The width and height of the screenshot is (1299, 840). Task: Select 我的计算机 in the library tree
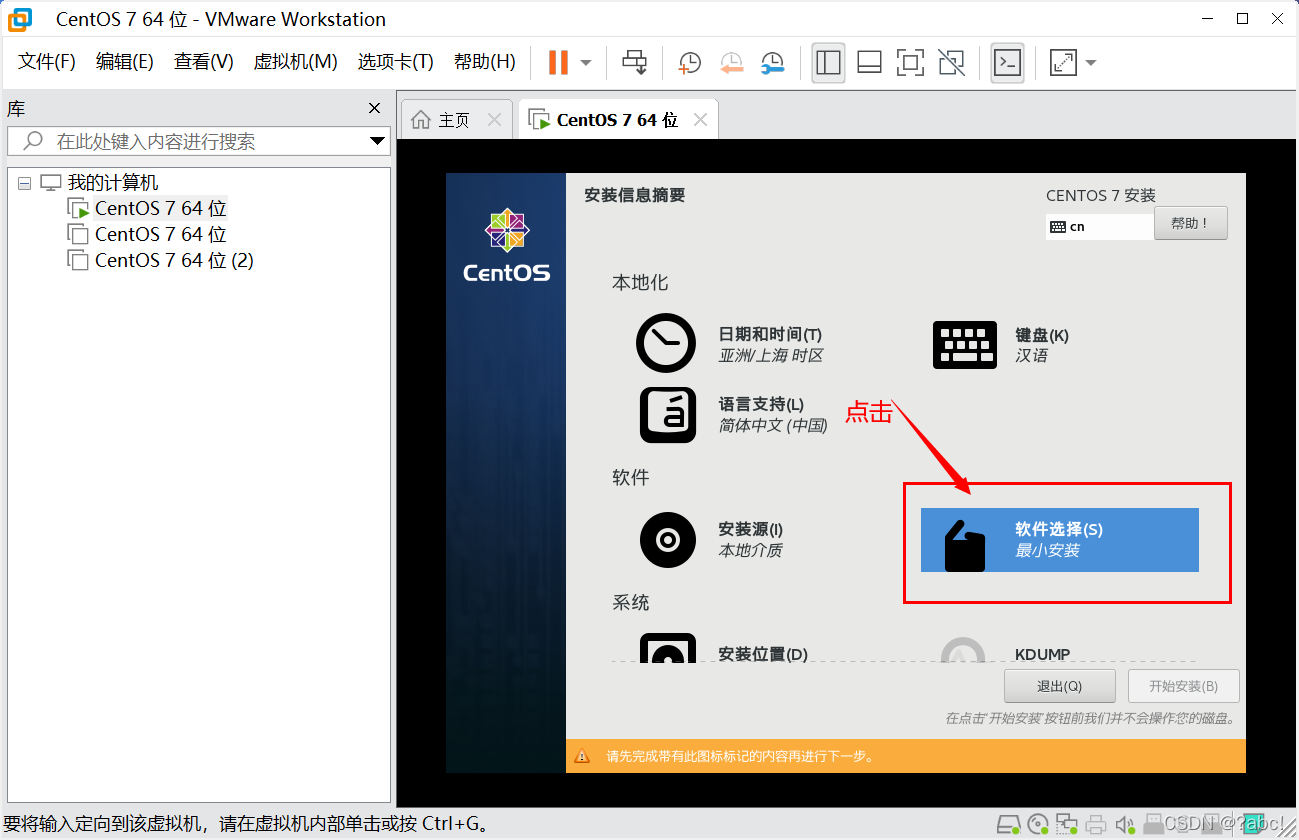tap(113, 183)
